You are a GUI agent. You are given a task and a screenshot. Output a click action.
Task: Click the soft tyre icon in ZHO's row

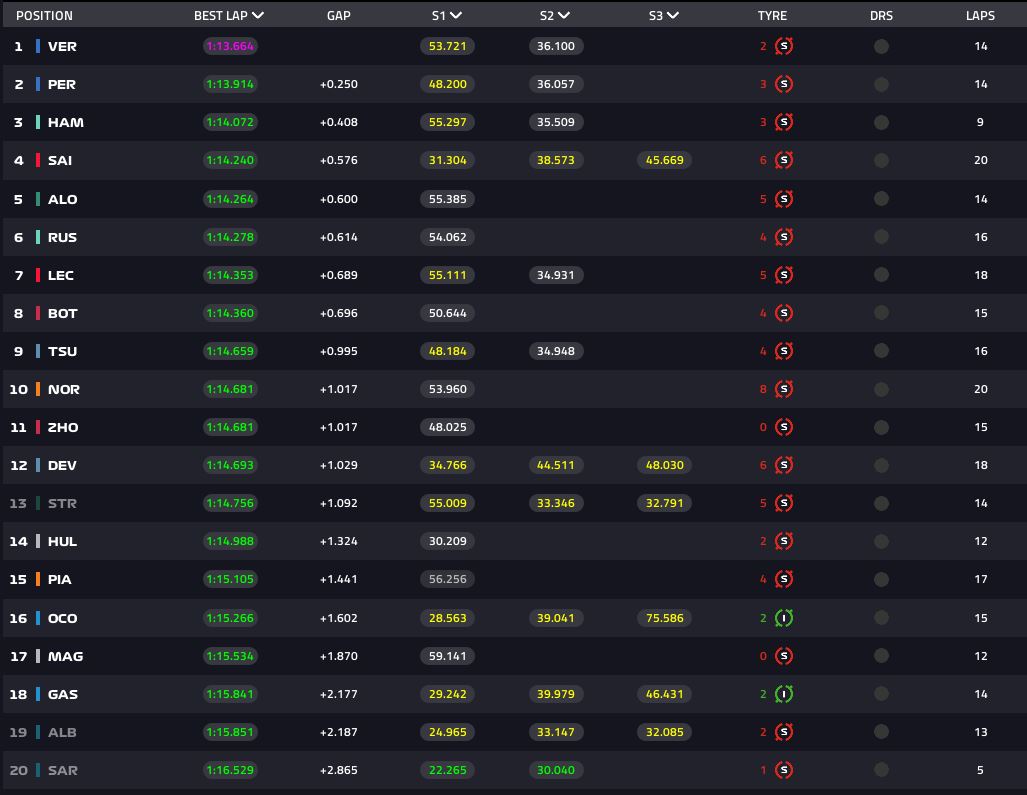[x=784, y=427]
